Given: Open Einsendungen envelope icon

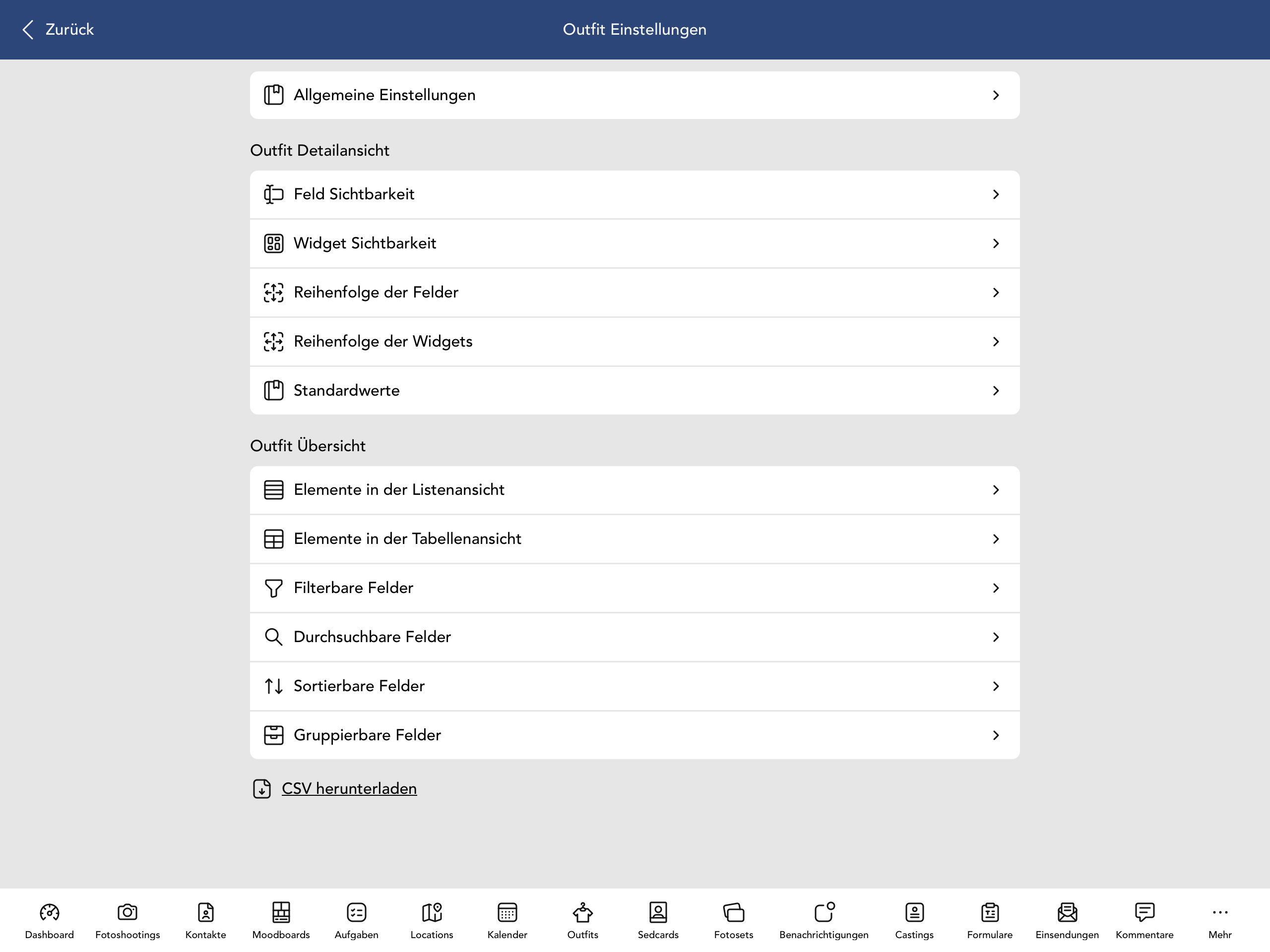Looking at the screenshot, I should [1067, 912].
